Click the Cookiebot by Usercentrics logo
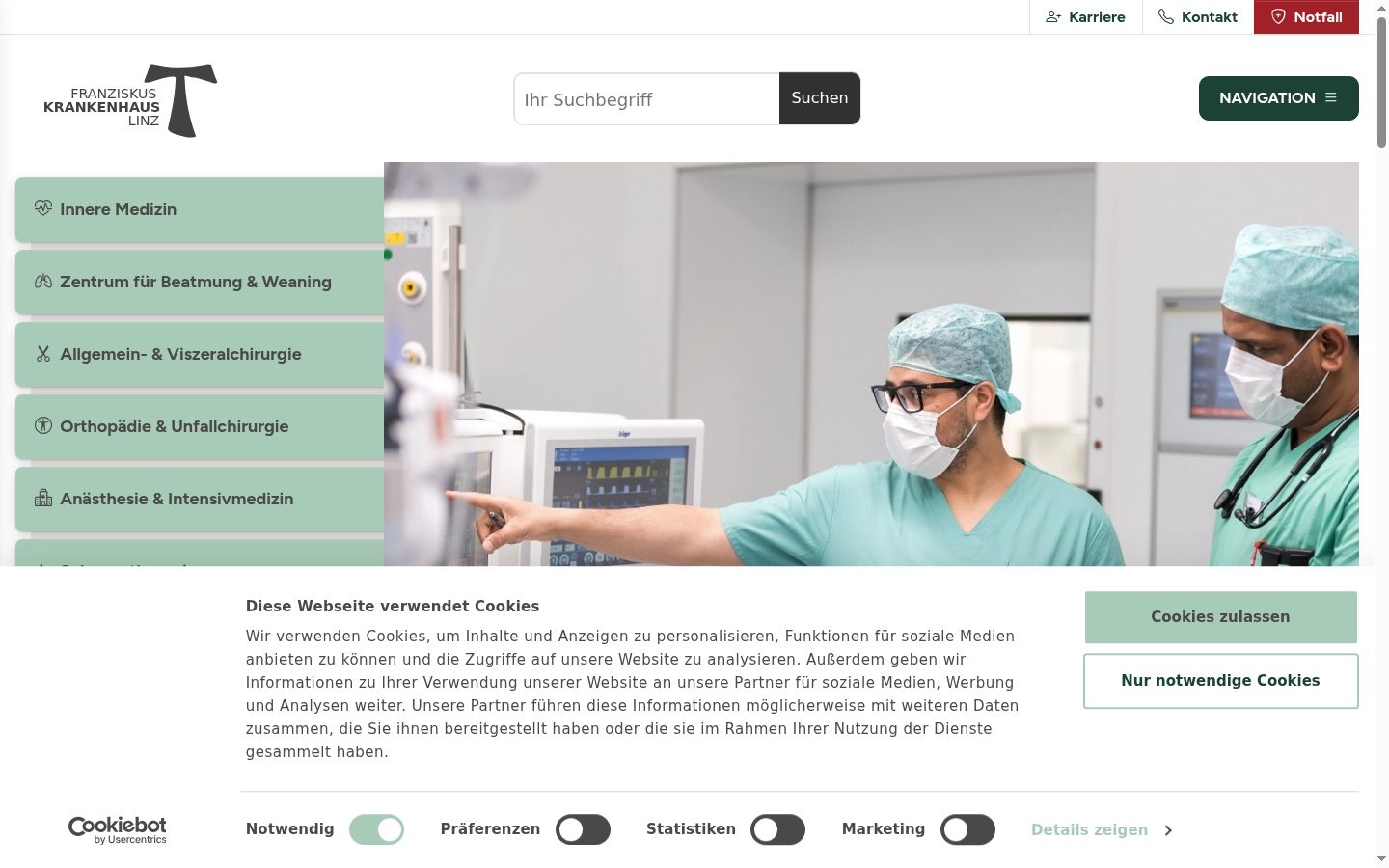This screenshot has width=1389, height=868. 118,829
